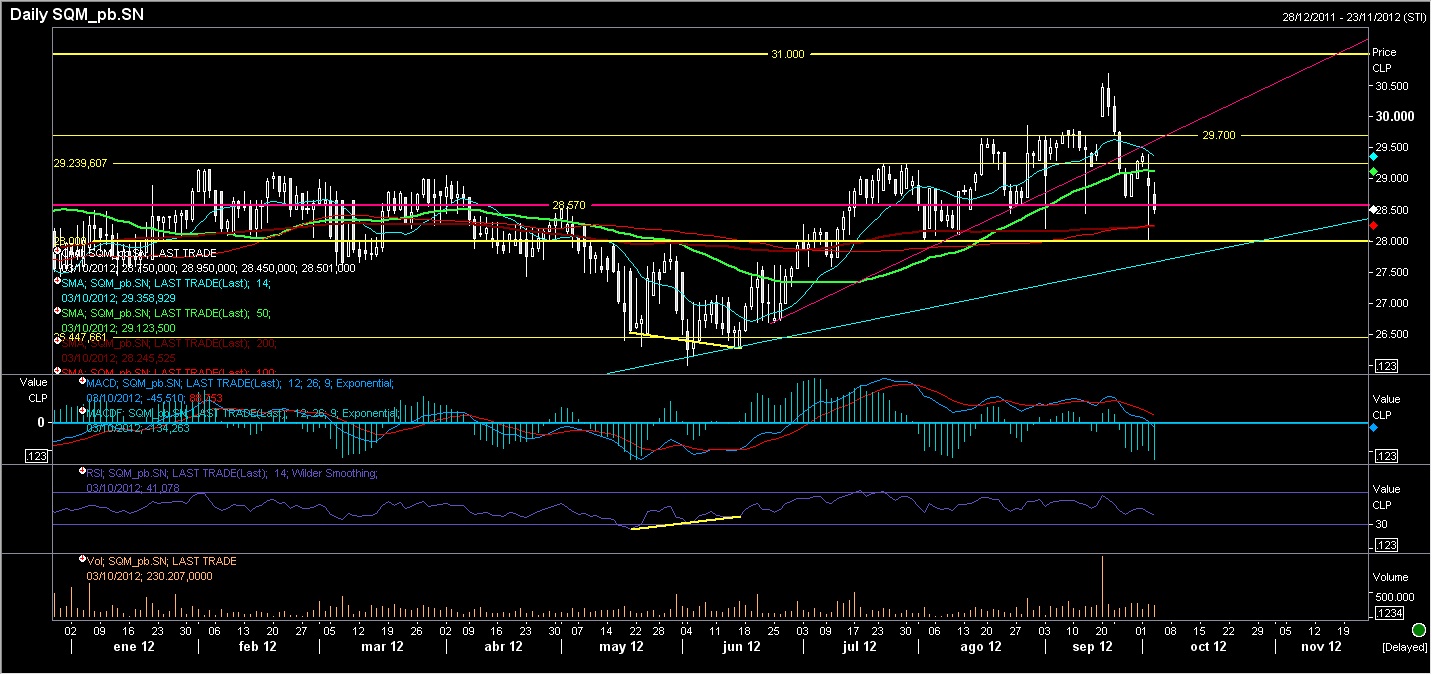The height and width of the screenshot is (675, 1432).
Task: Click the date range 28/12/2011 - 23/11/2012 label
Action: (x=1353, y=17)
